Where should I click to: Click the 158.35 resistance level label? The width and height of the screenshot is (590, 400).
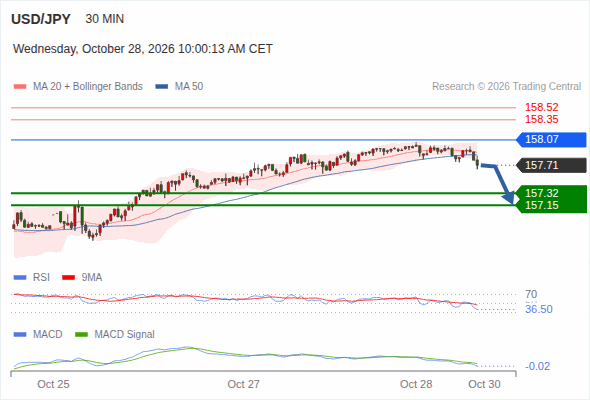pyautogui.click(x=542, y=120)
